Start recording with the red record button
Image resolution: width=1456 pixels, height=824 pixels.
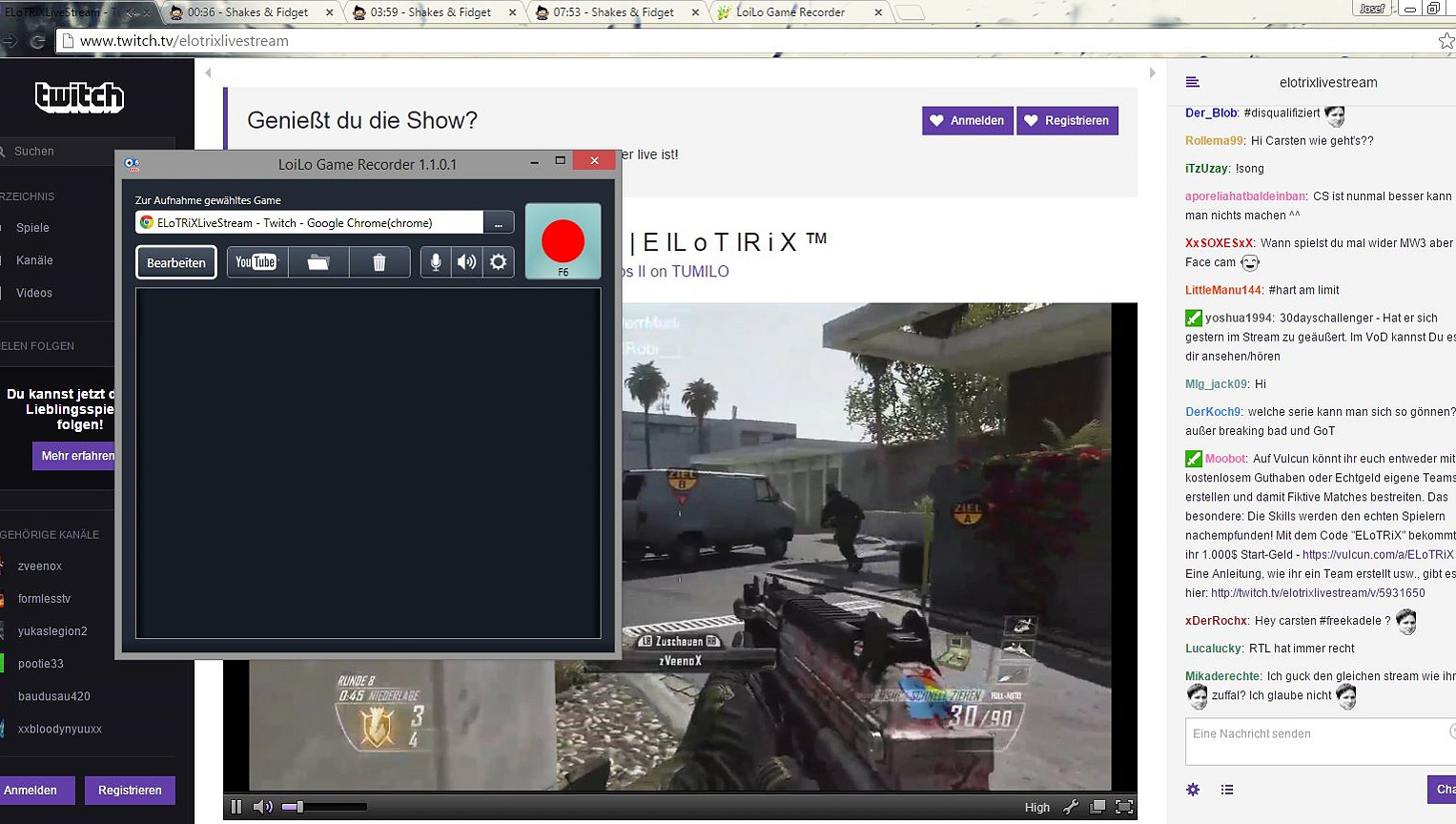(x=563, y=240)
